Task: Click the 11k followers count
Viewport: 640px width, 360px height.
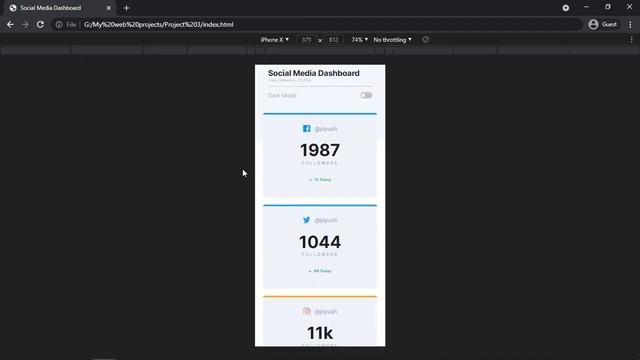Action: 320,333
